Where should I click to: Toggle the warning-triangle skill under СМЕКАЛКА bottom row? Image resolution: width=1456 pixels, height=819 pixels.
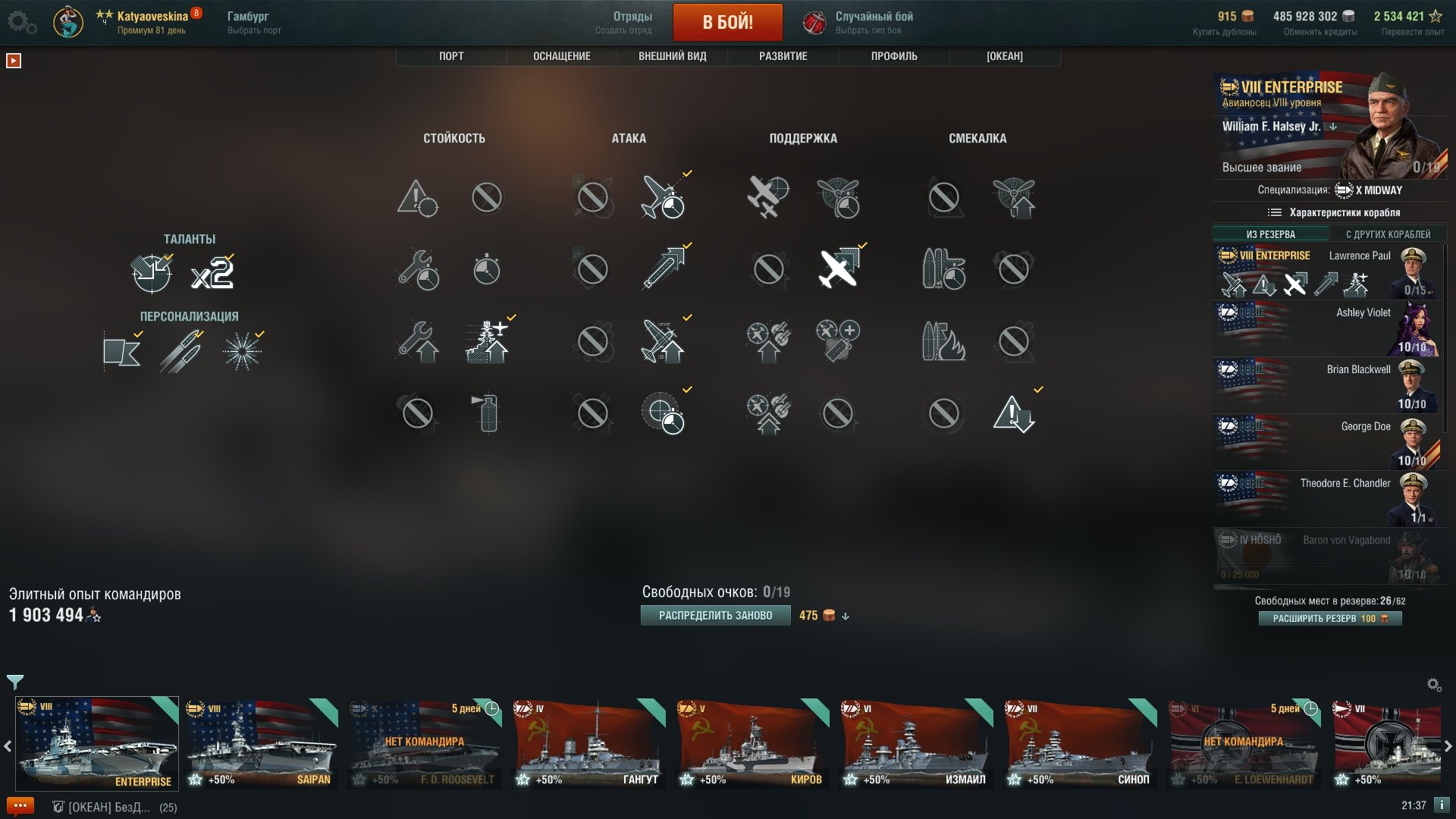click(1014, 414)
